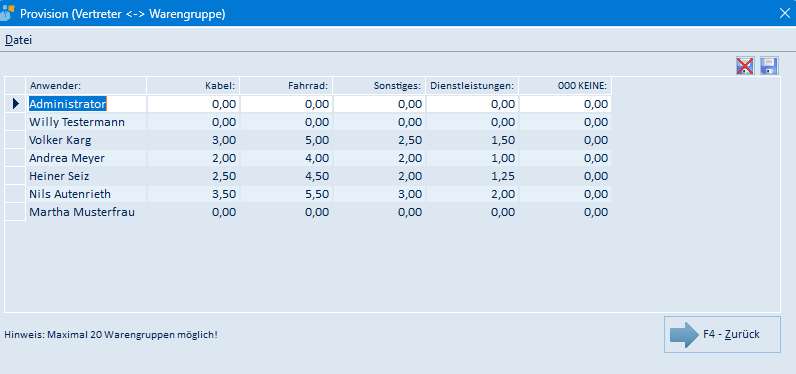The height and width of the screenshot is (374, 796).
Task: Click Heiner Seiz's Fahrrad value 4,50
Action: [x=286, y=176]
